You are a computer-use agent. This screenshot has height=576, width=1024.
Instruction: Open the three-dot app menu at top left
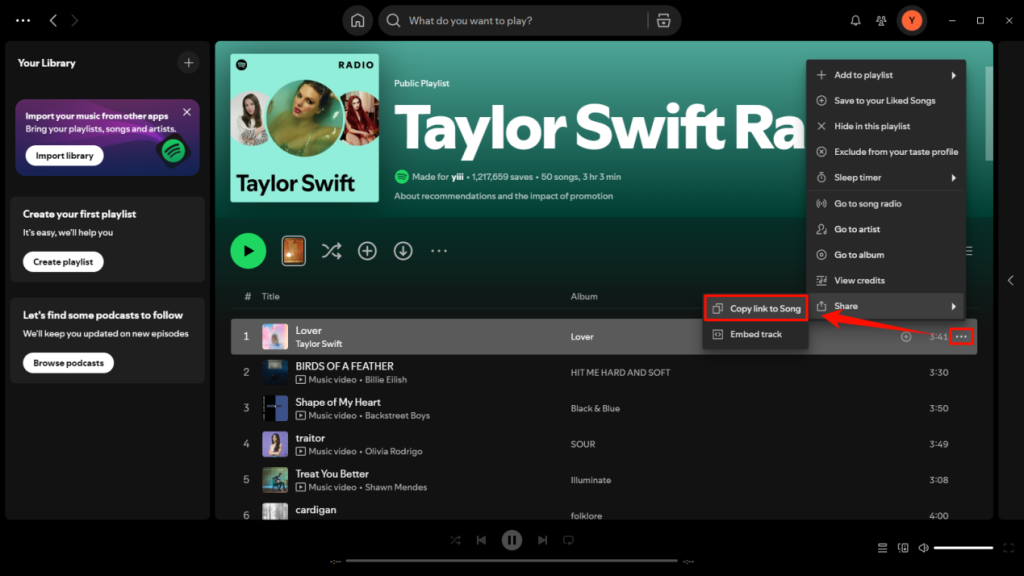(23, 21)
